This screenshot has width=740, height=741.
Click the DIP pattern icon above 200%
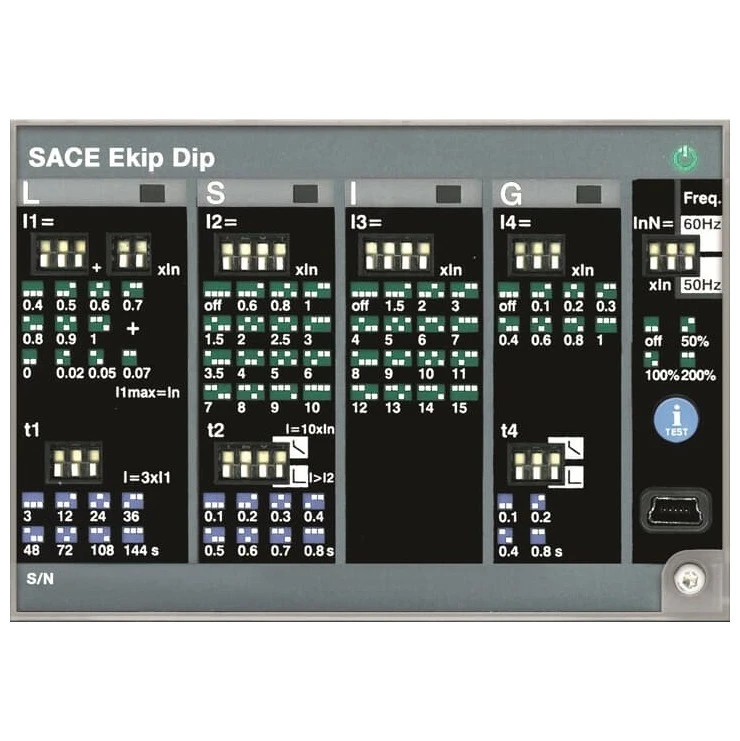[x=687, y=358]
